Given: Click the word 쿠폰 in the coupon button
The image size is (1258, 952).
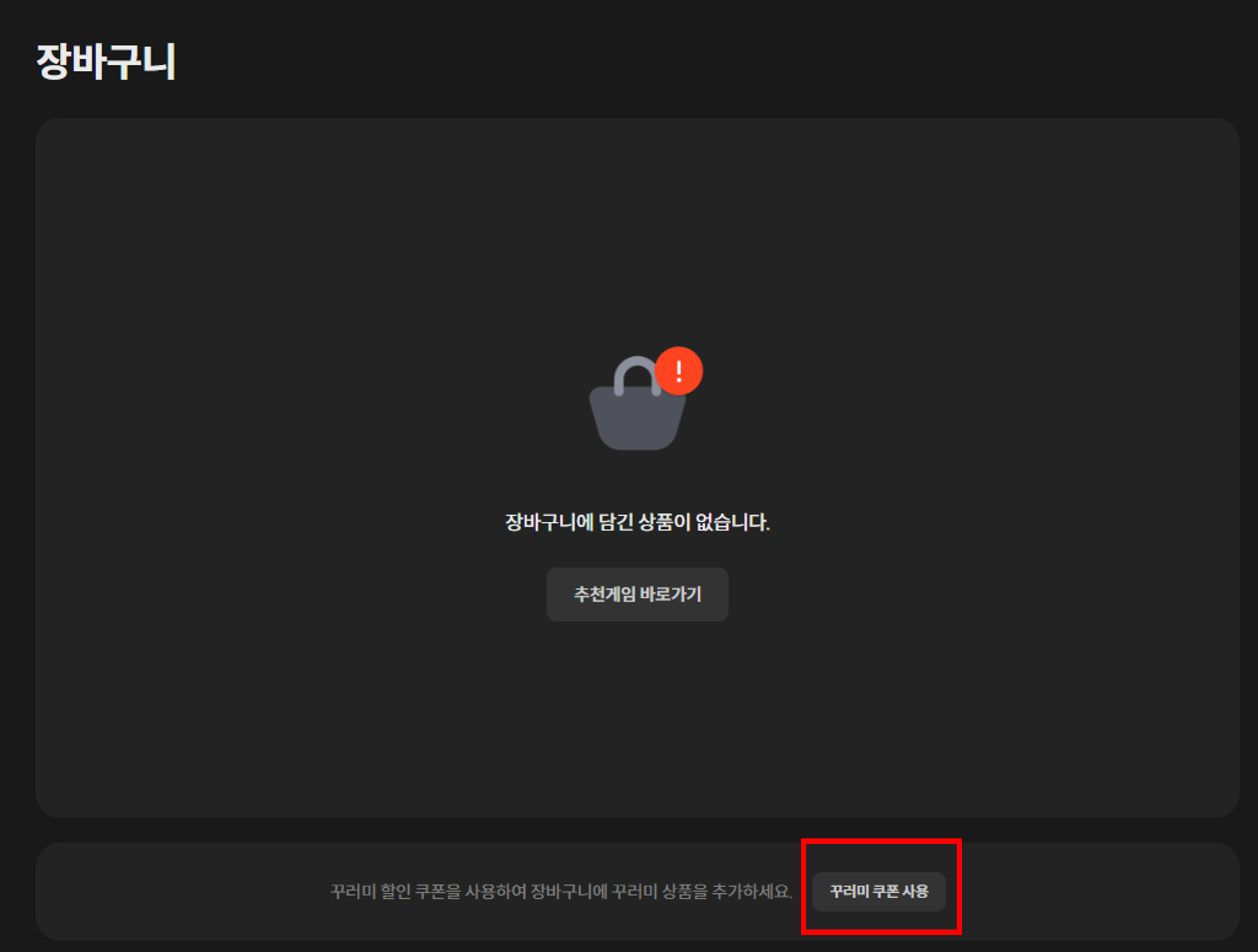Looking at the screenshot, I should [885, 891].
